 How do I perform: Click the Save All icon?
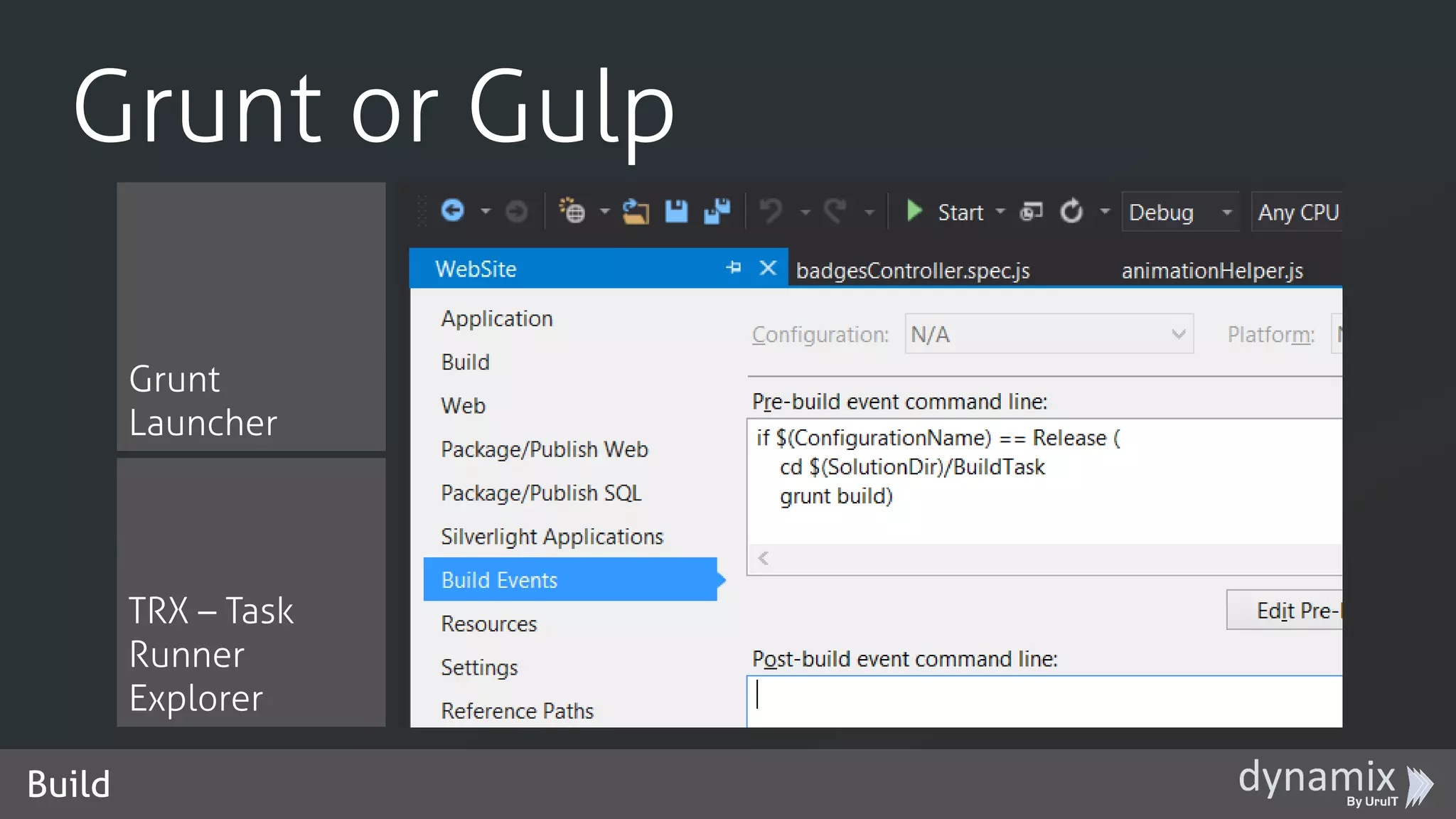pos(717,212)
